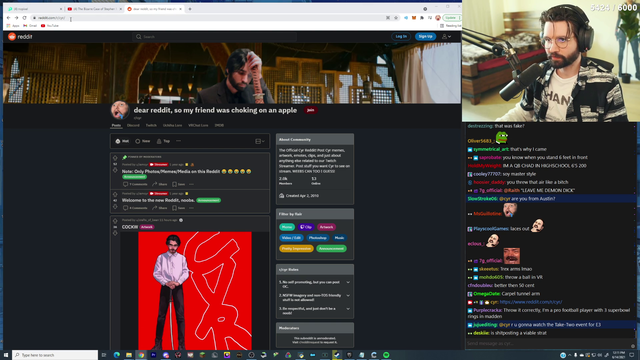Save the 'Note: Only Photos/Memes/Media' post
Viewport: 640px width, 360px height.
(179, 184)
